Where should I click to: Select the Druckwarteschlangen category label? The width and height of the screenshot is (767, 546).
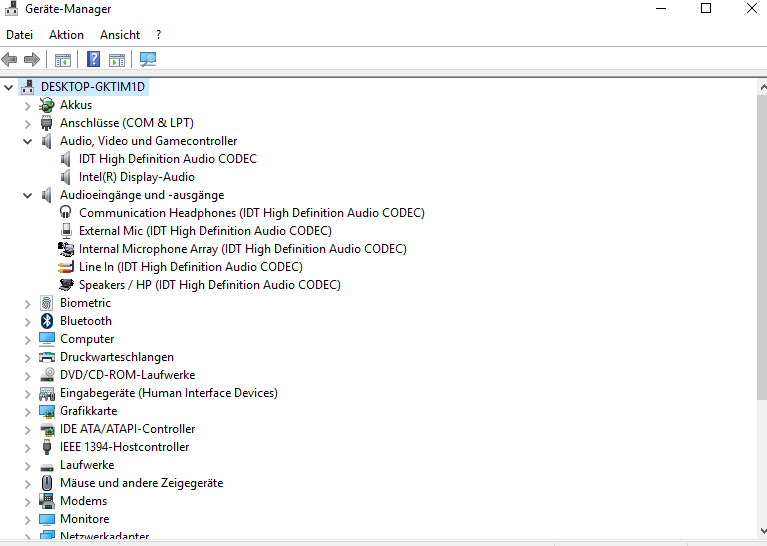[117, 357]
